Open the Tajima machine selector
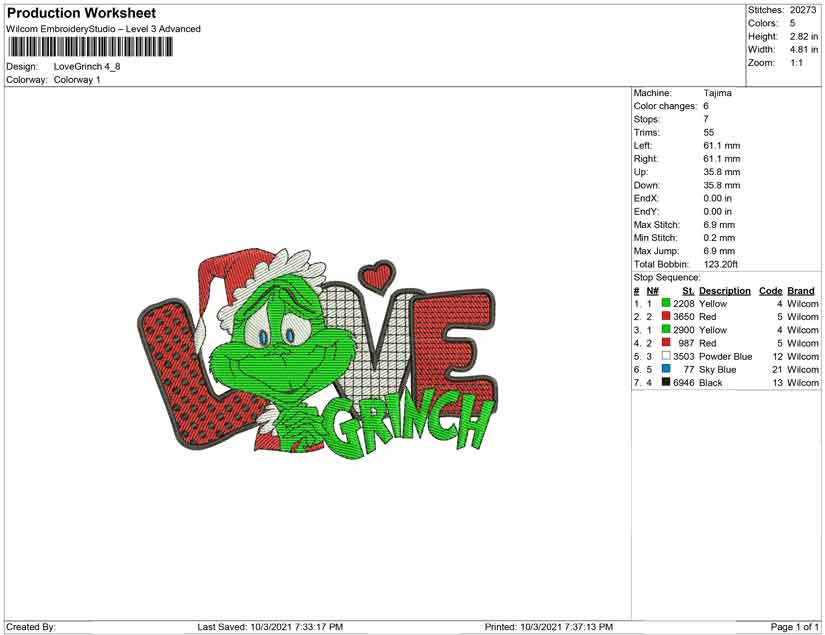The height and width of the screenshot is (635, 825). (717, 92)
